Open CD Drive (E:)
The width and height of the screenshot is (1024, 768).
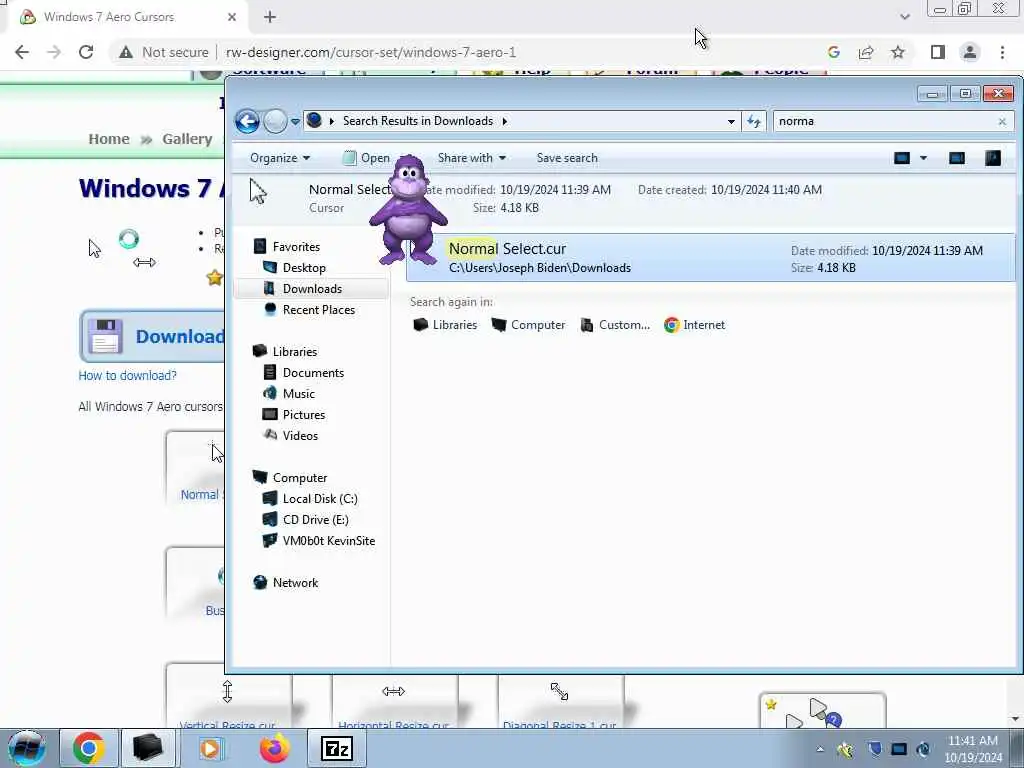315,520
